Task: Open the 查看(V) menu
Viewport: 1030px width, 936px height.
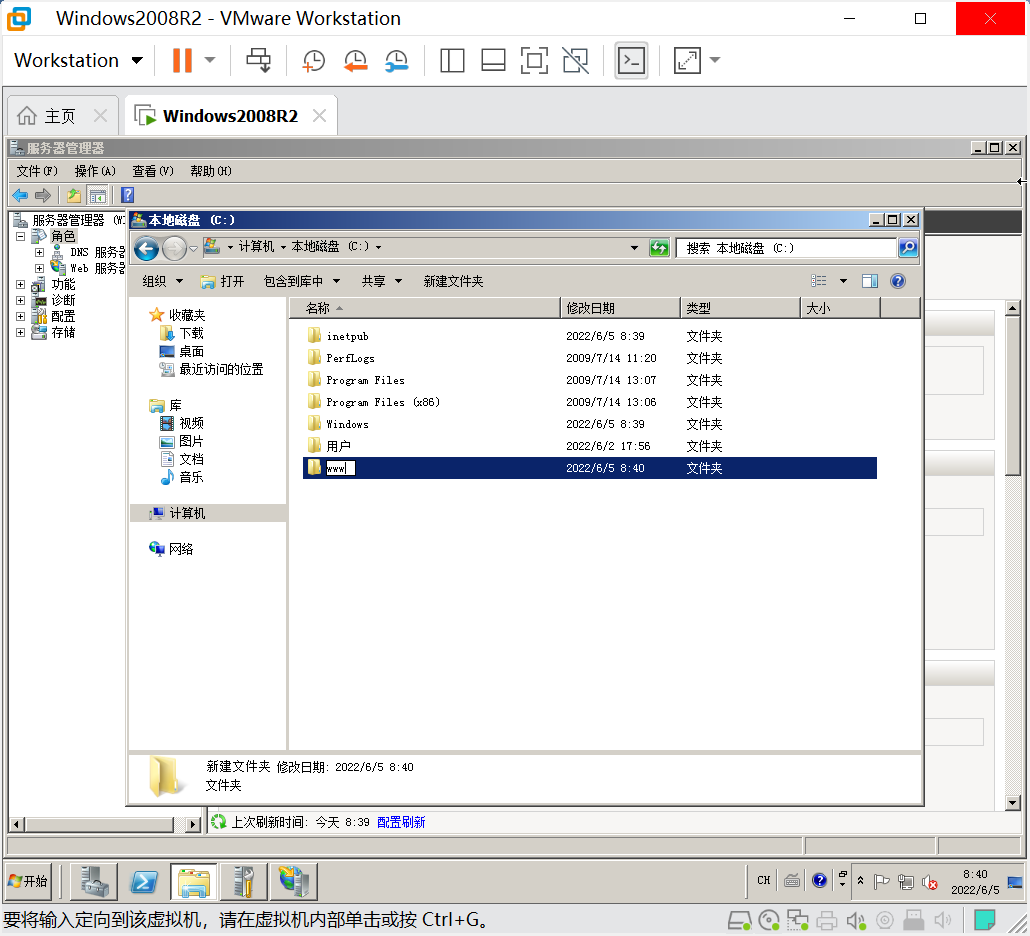Action: (152, 171)
